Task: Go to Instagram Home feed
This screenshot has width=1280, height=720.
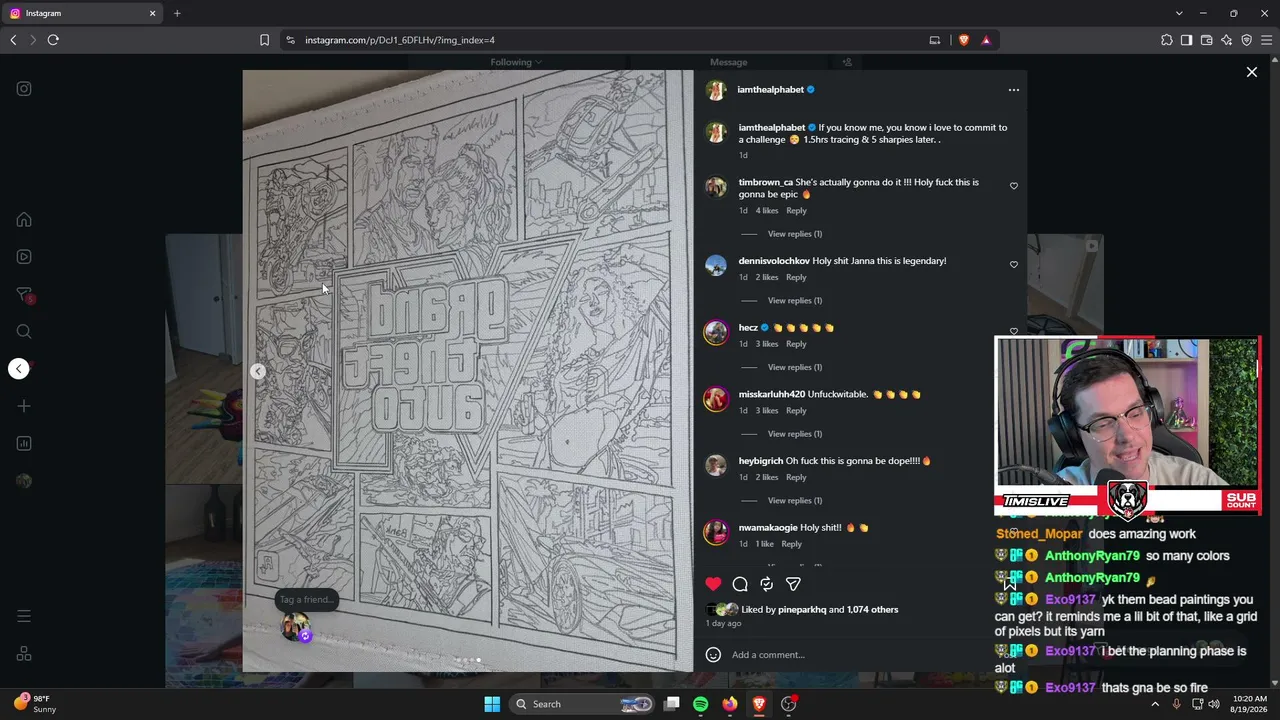Action: coord(24,220)
